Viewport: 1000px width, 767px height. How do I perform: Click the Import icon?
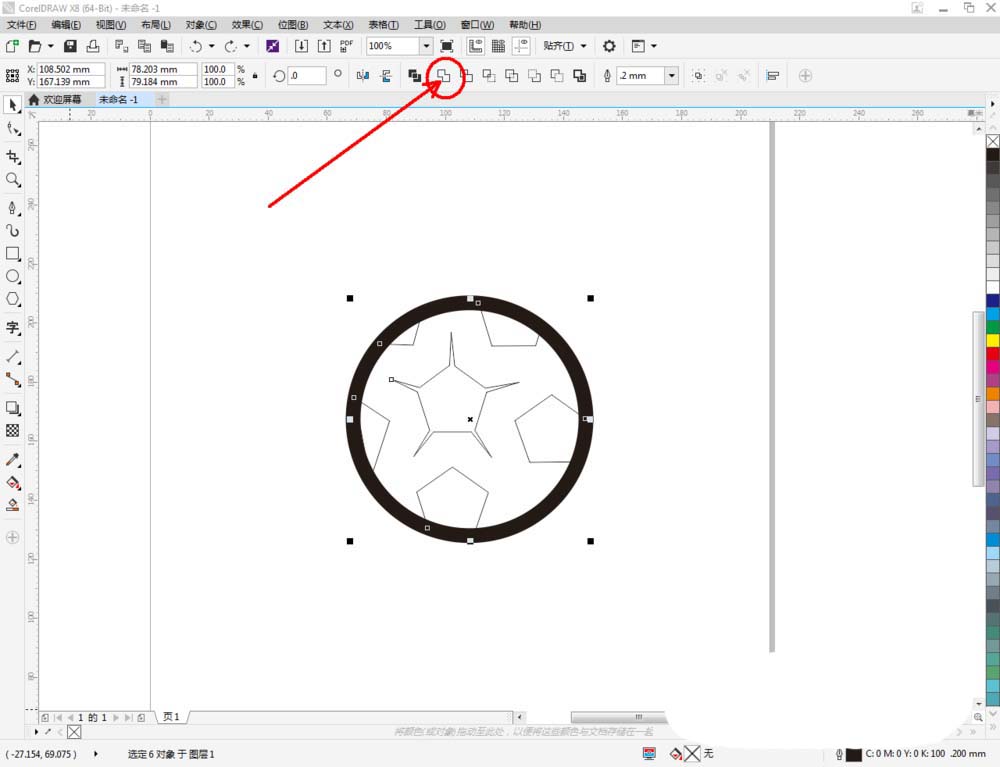[x=301, y=46]
